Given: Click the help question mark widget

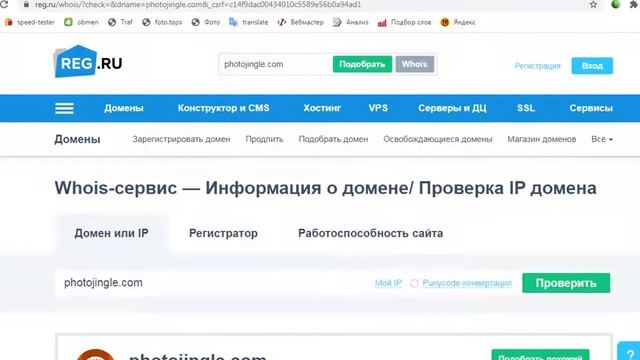Looking at the screenshot, I should click(629, 351).
